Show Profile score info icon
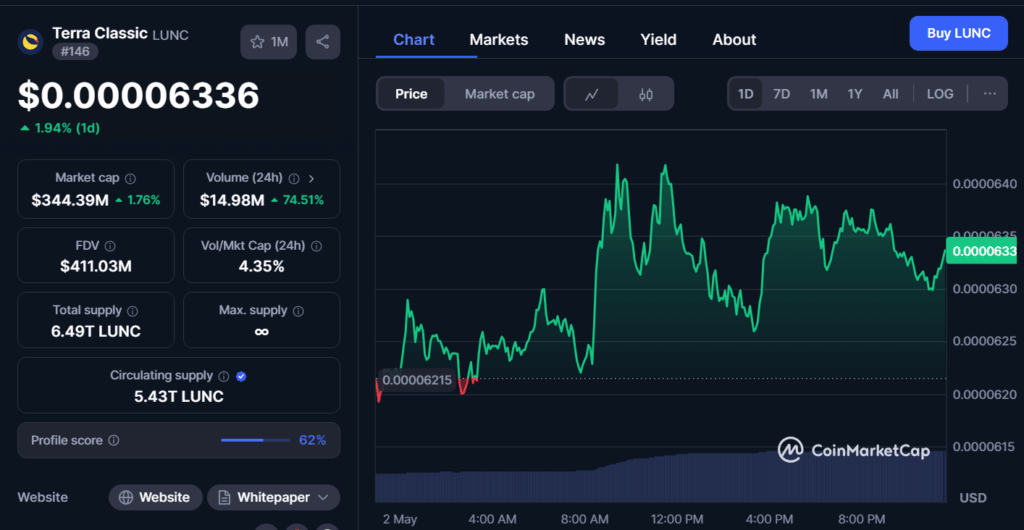This screenshot has height=530, width=1024. tap(114, 441)
